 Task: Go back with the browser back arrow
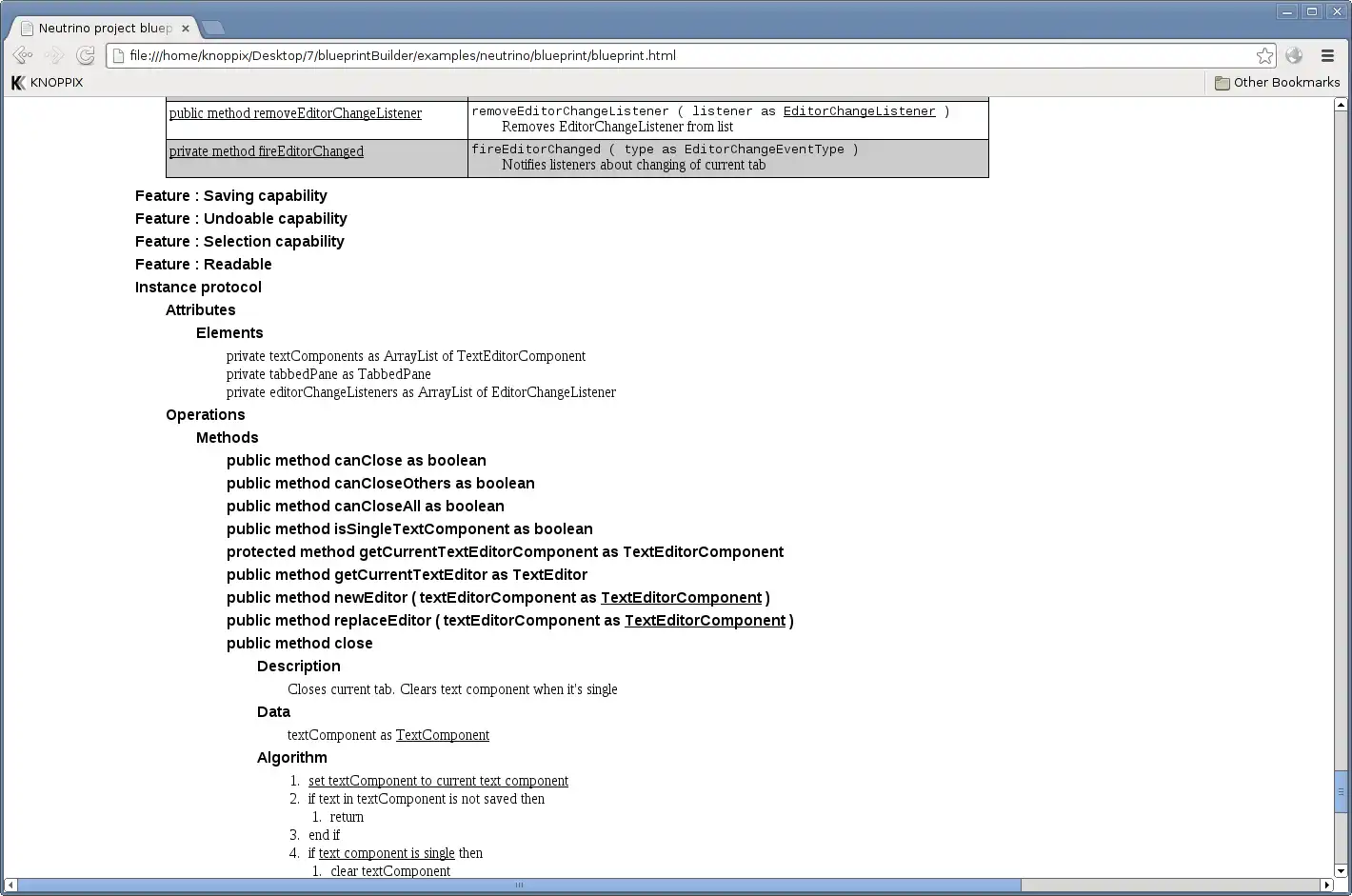click(22, 56)
